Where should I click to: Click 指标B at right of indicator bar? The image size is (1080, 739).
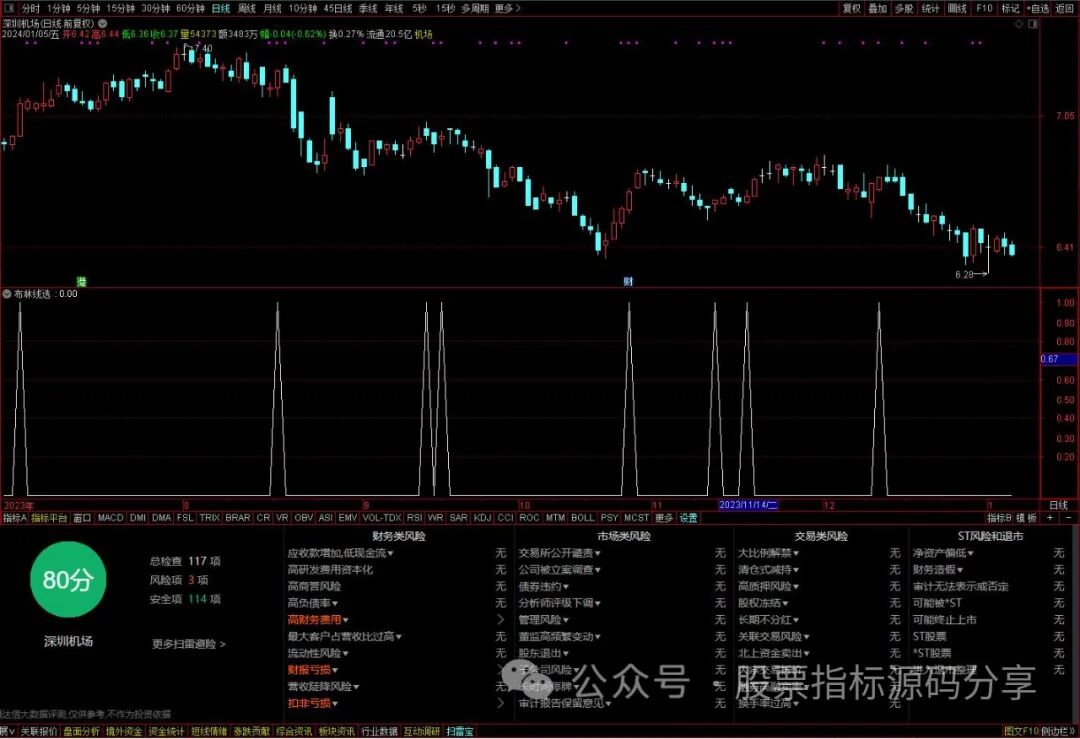coord(999,518)
